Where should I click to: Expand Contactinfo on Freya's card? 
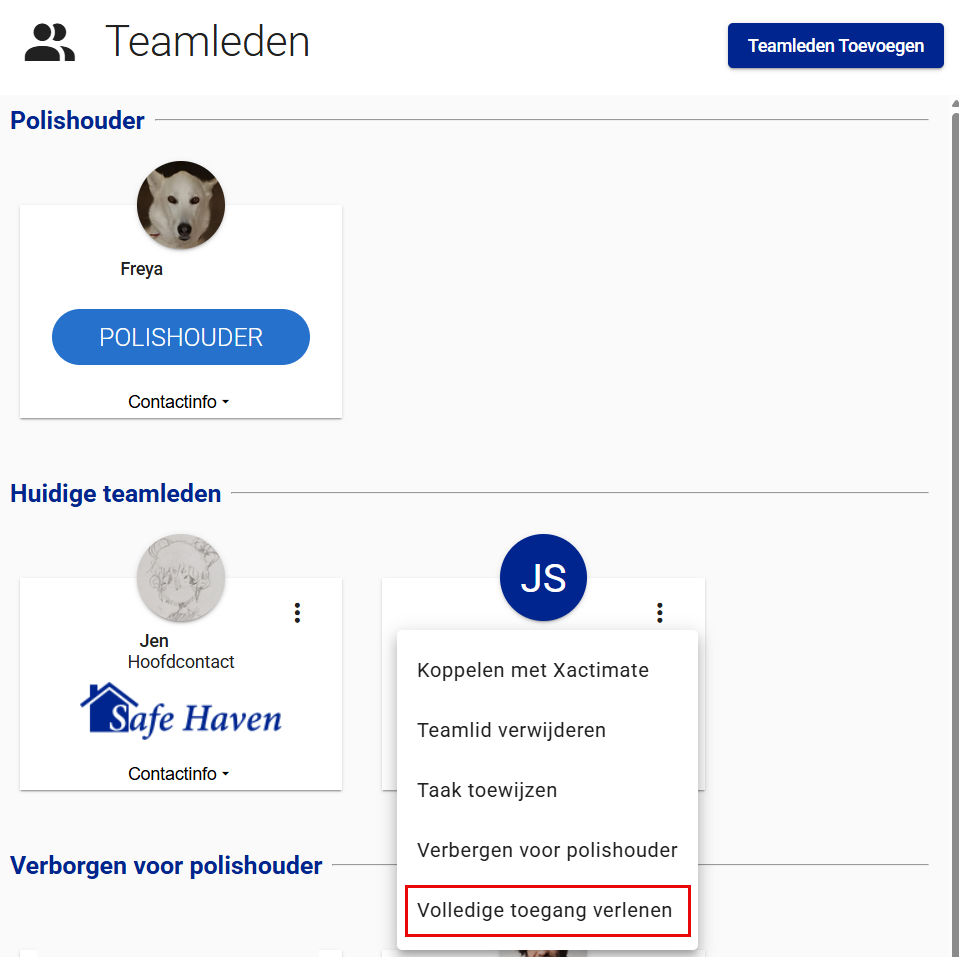click(179, 402)
